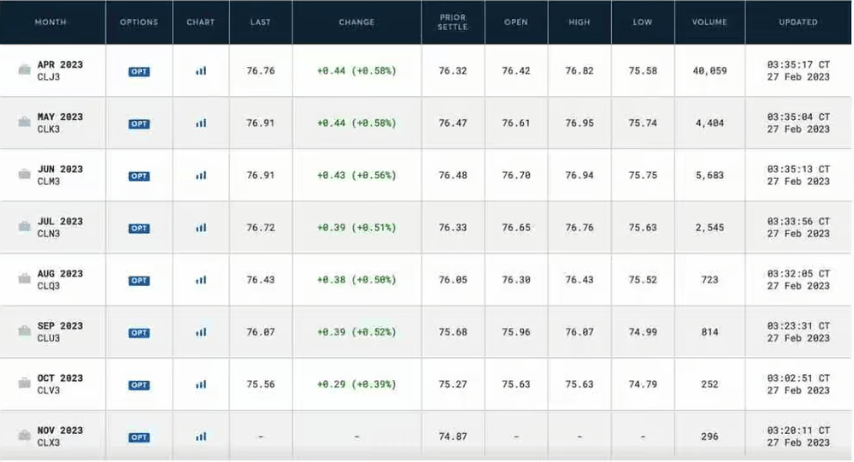Open the OCT 2023 CLV3 contract link
This screenshot has width=854, height=462.
[60, 384]
